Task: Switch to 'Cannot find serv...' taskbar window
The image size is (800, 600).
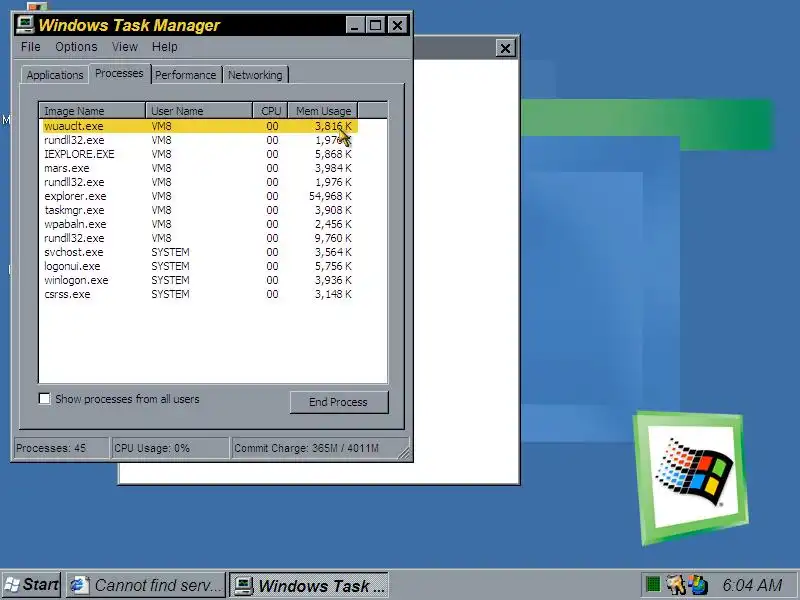Action: 146,585
